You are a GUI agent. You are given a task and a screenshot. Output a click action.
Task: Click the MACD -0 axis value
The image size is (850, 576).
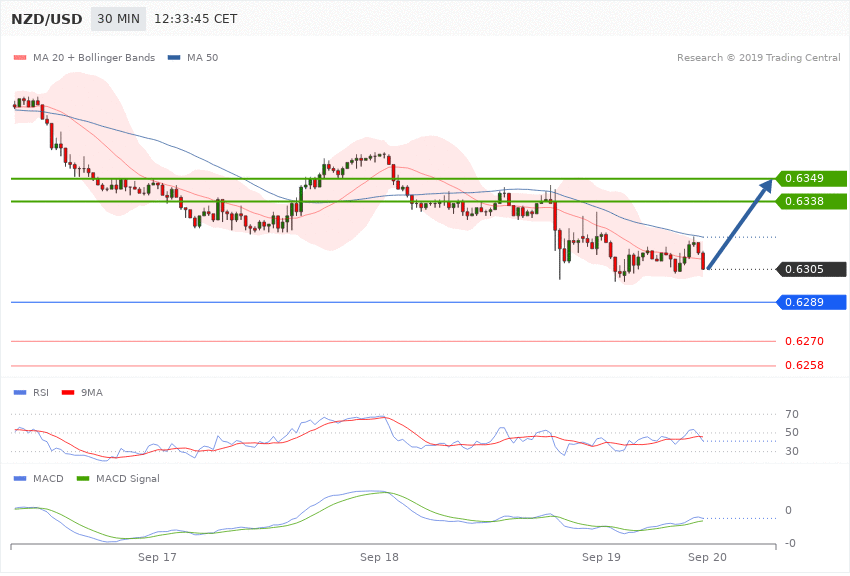pos(790,543)
